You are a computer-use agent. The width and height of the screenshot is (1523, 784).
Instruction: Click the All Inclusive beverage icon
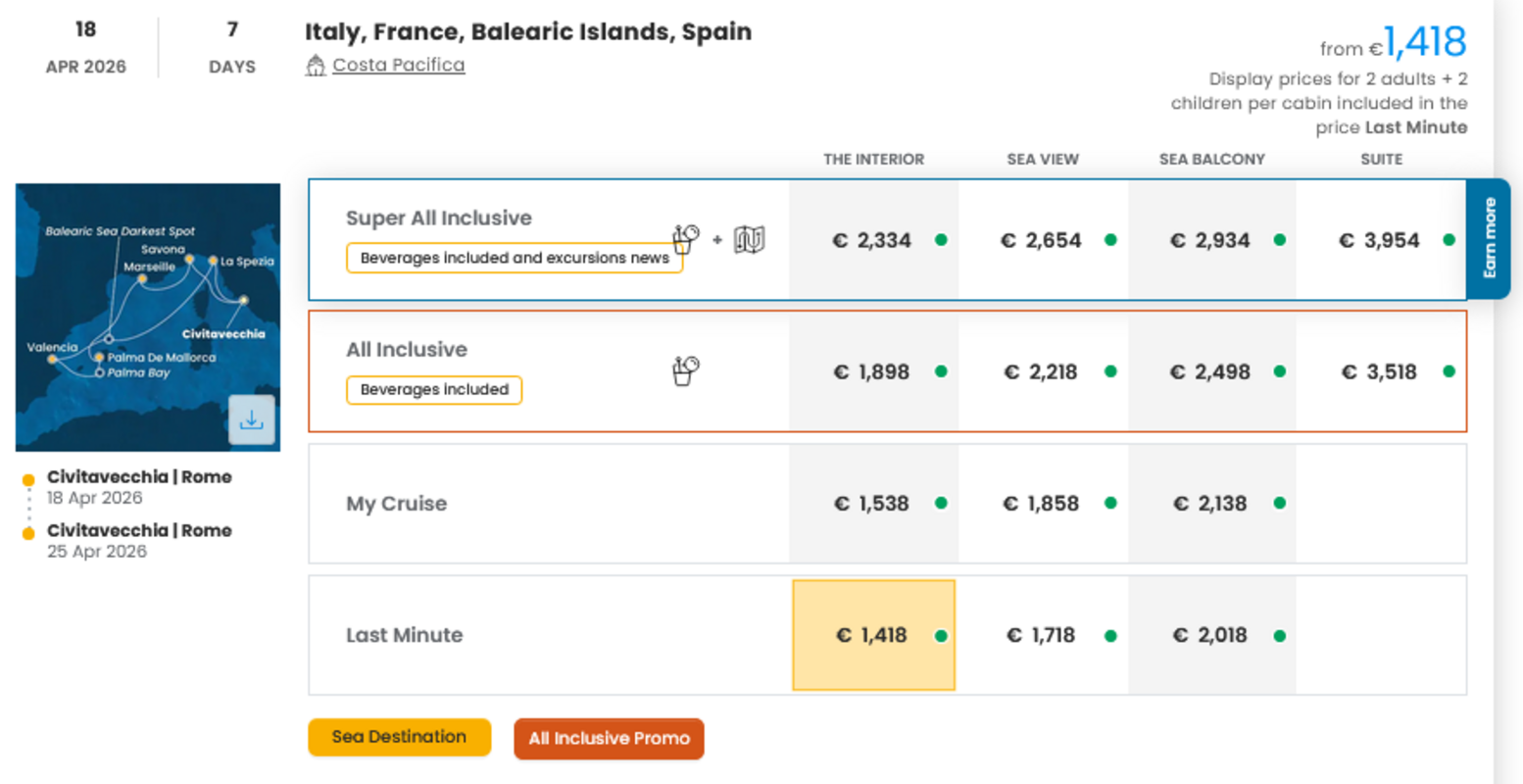(x=685, y=370)
